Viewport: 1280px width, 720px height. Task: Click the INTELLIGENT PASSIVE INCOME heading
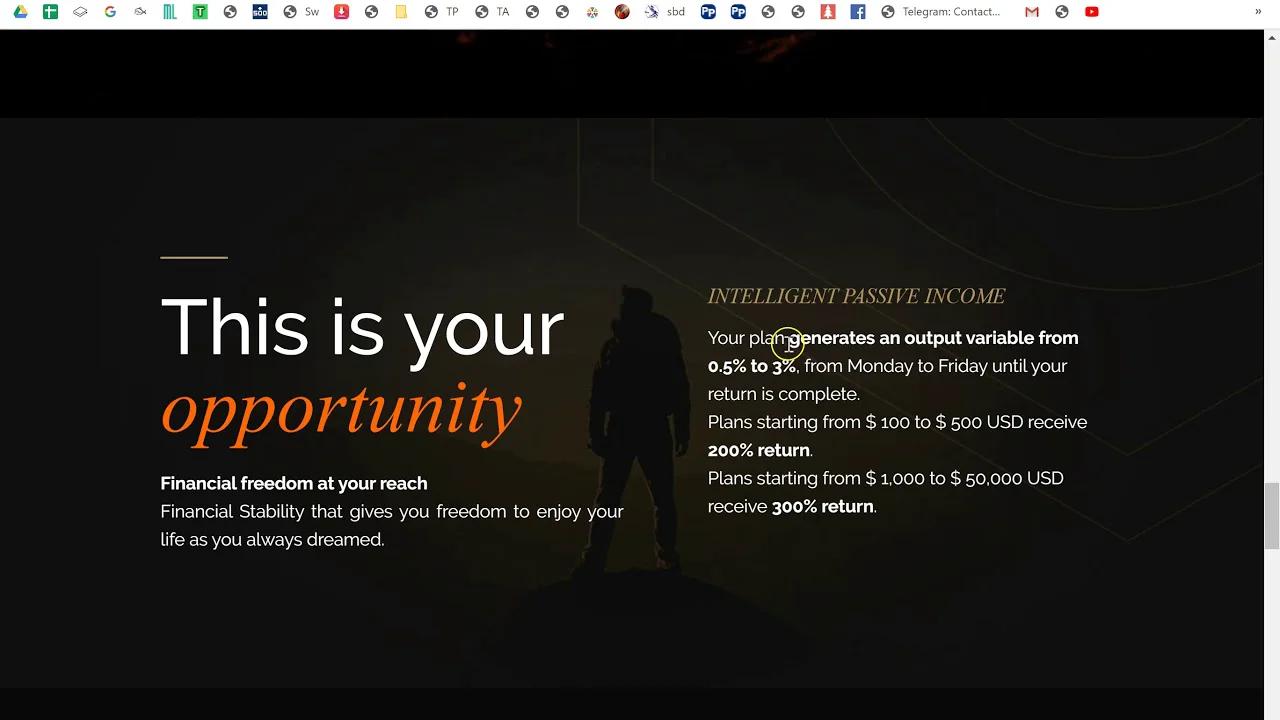tap(856, 296)
